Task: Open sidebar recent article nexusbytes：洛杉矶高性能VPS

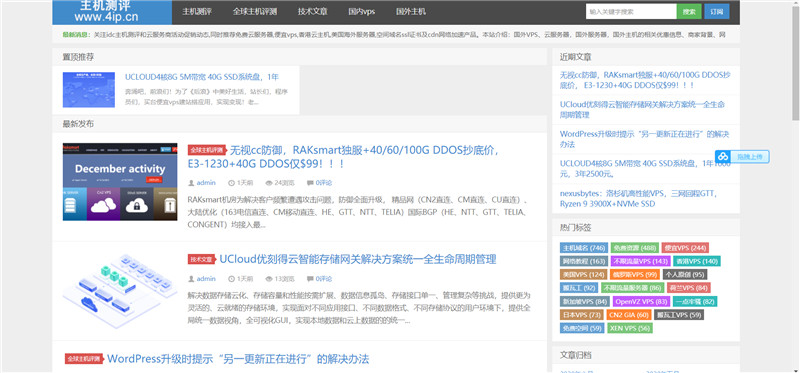Action: (639, 198)
